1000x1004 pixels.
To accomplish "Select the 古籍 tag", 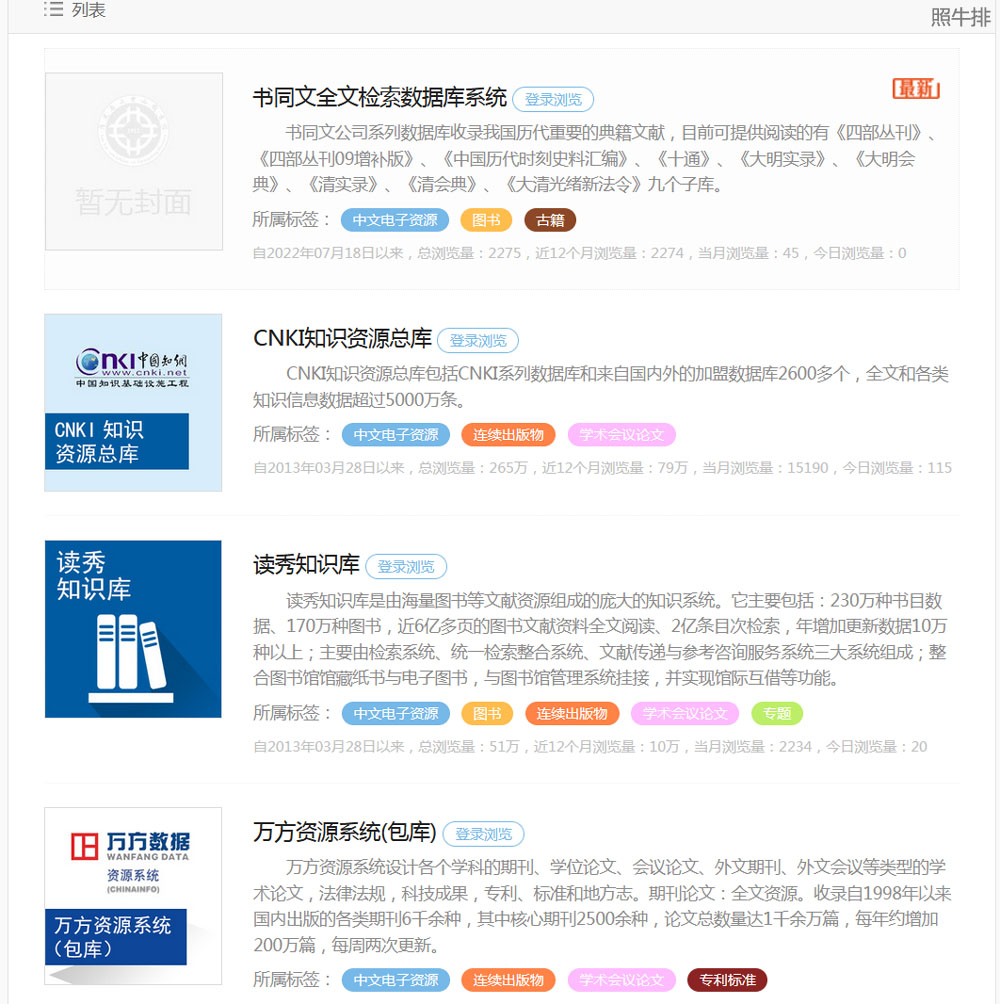I will [550, 220].
